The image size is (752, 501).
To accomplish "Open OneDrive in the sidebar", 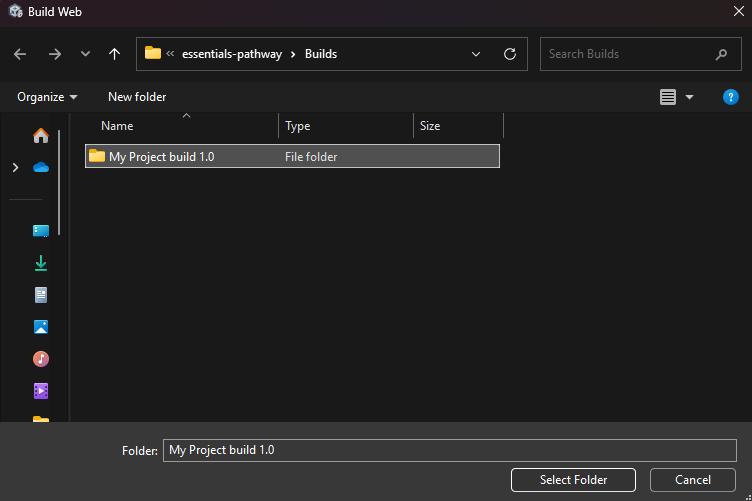I will [41, 168].
